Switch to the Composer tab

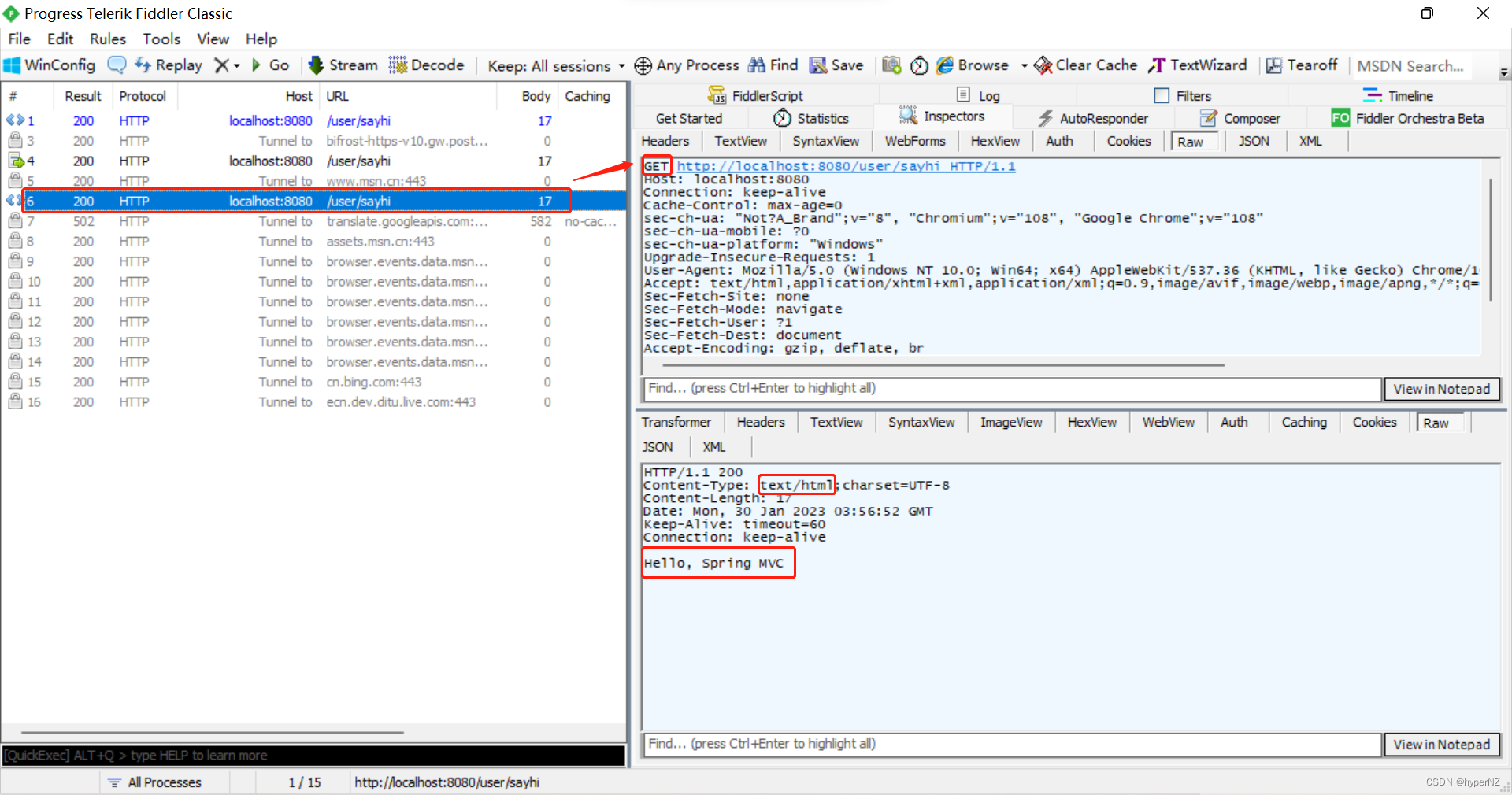pos(1240,118)
